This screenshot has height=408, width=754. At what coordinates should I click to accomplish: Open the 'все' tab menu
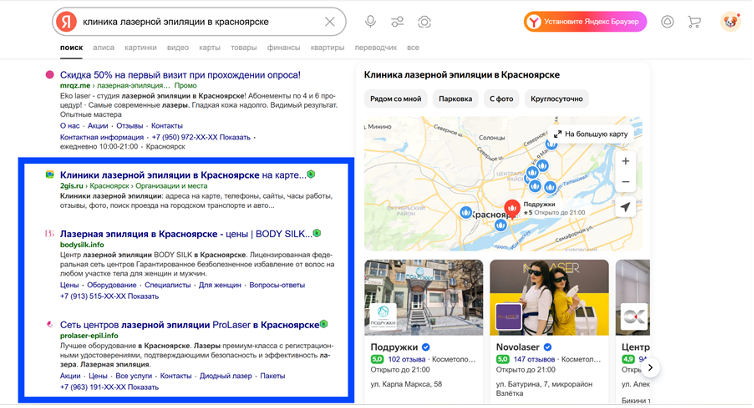[413, 48]
